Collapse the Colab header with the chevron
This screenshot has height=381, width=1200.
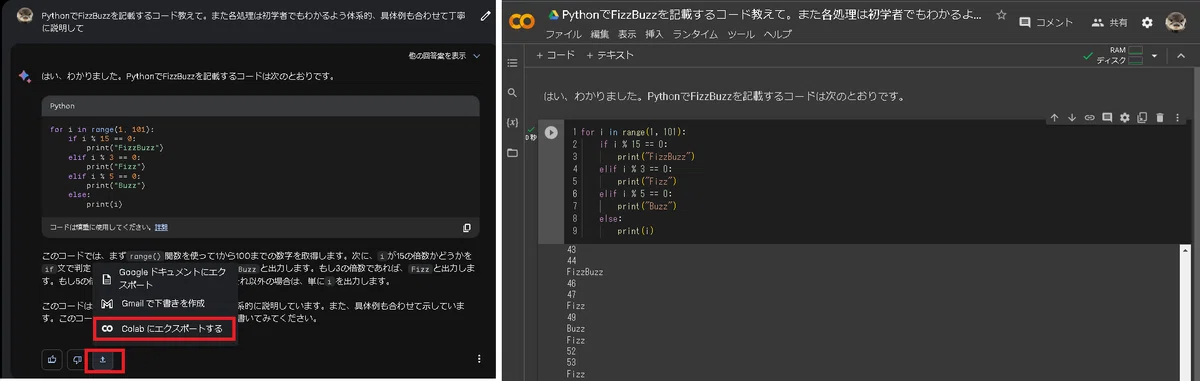(1180, 56)
